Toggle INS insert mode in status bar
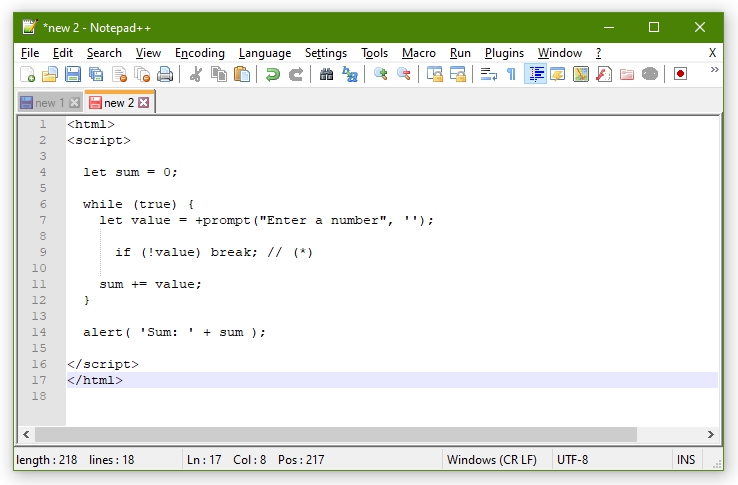The height and width of the screenshot is (485, 738). [686, 460]
